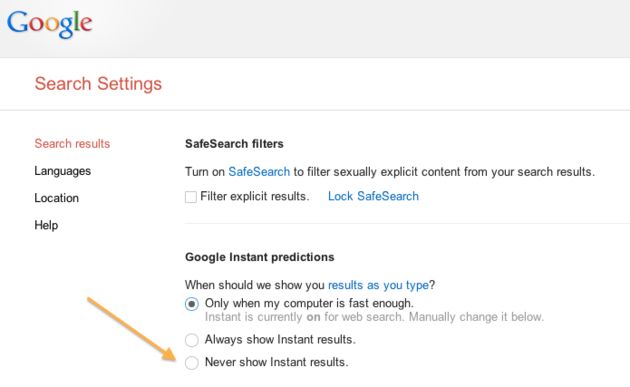
Task: Click the SafeSearch filters section heading
Action: click(x=234, y=144)
